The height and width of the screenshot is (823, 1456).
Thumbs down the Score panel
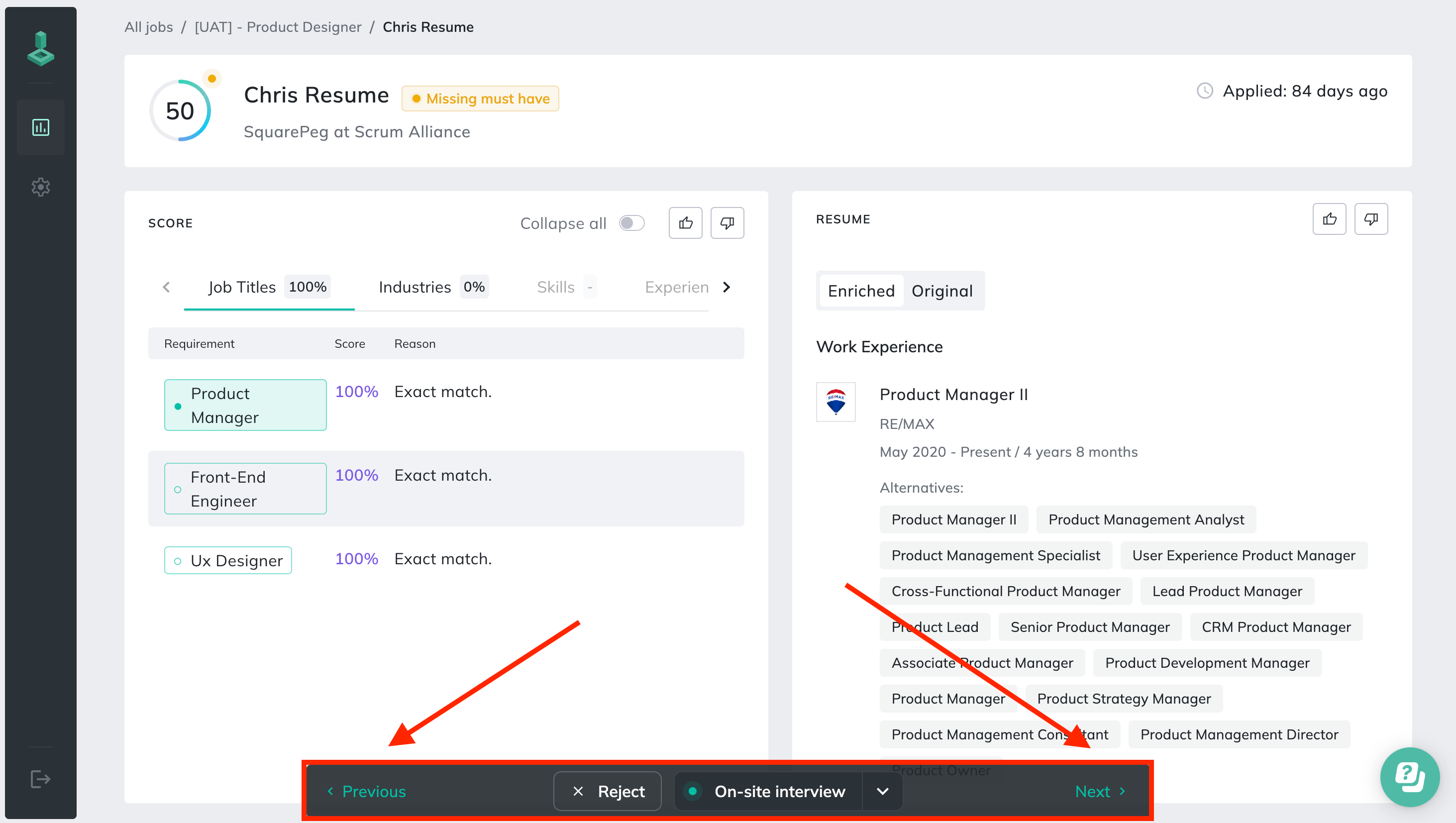(x=727, y=223)
